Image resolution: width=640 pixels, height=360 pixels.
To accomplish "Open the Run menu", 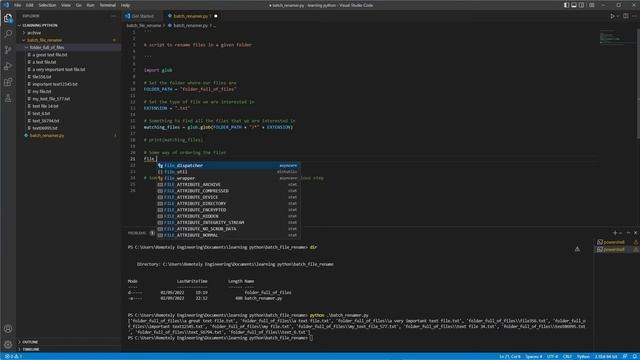I will click(91, 5).
